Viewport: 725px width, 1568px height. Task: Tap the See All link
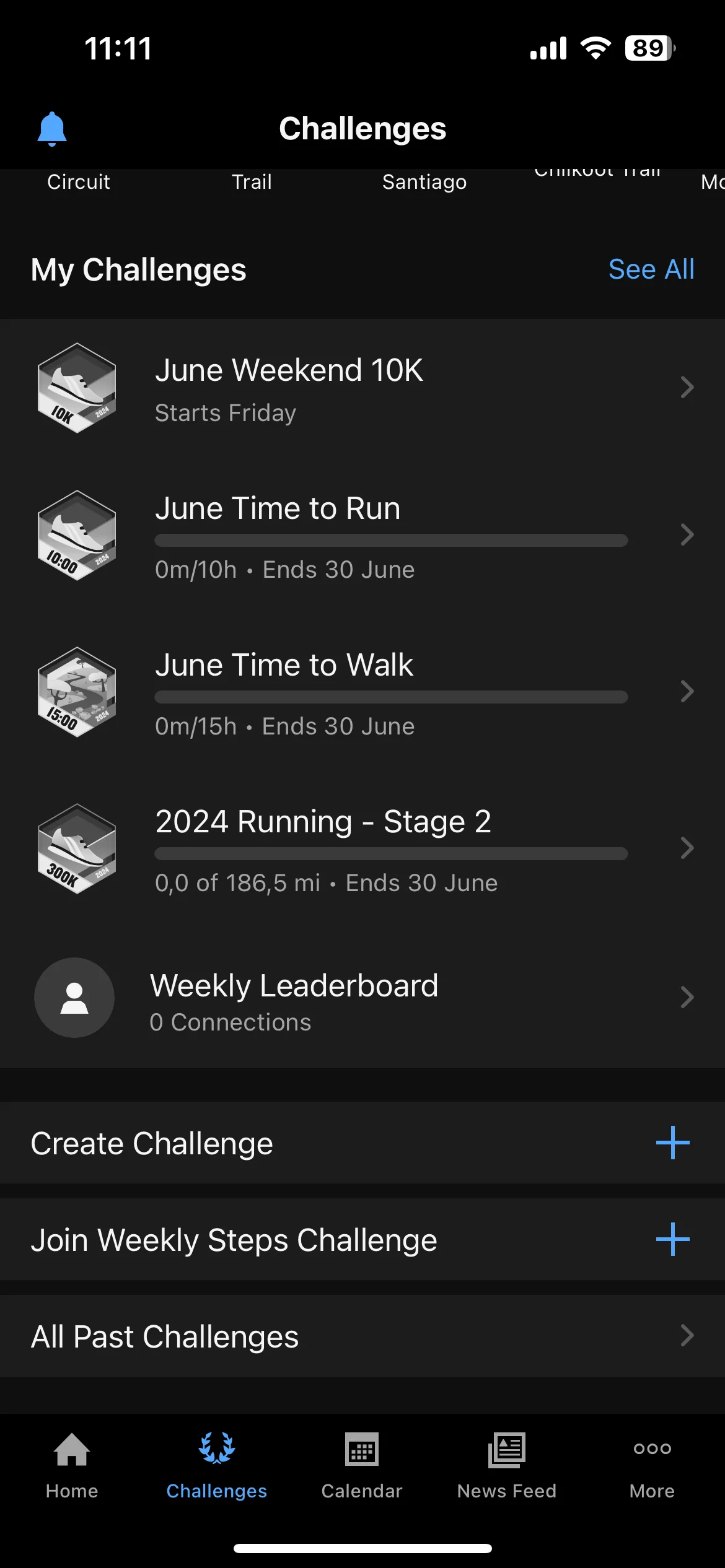(651, 269)
